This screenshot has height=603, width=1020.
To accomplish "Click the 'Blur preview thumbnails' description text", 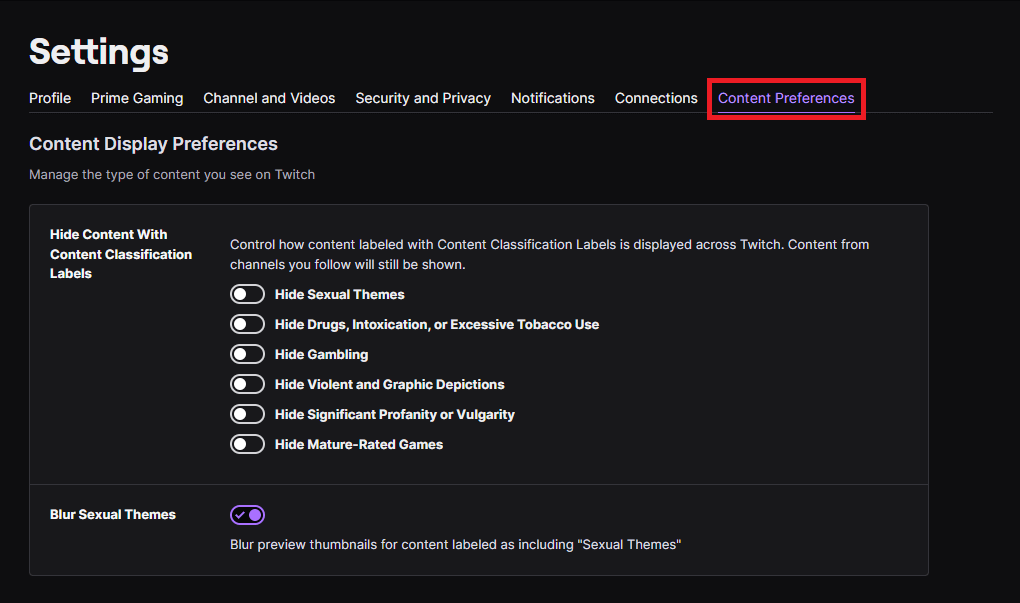I will point(455,545).
